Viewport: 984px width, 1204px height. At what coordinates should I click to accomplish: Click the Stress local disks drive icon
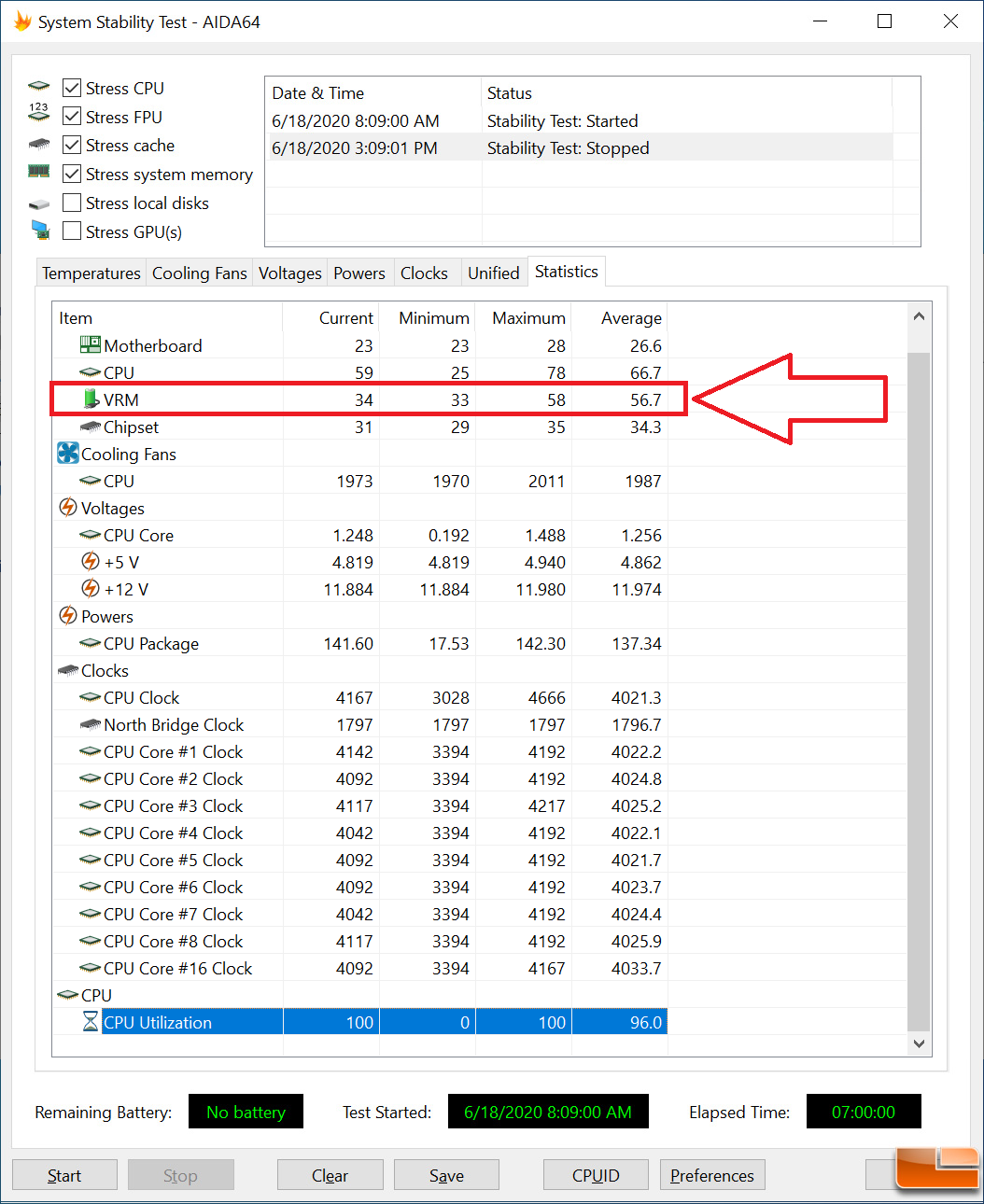point(38,203)
